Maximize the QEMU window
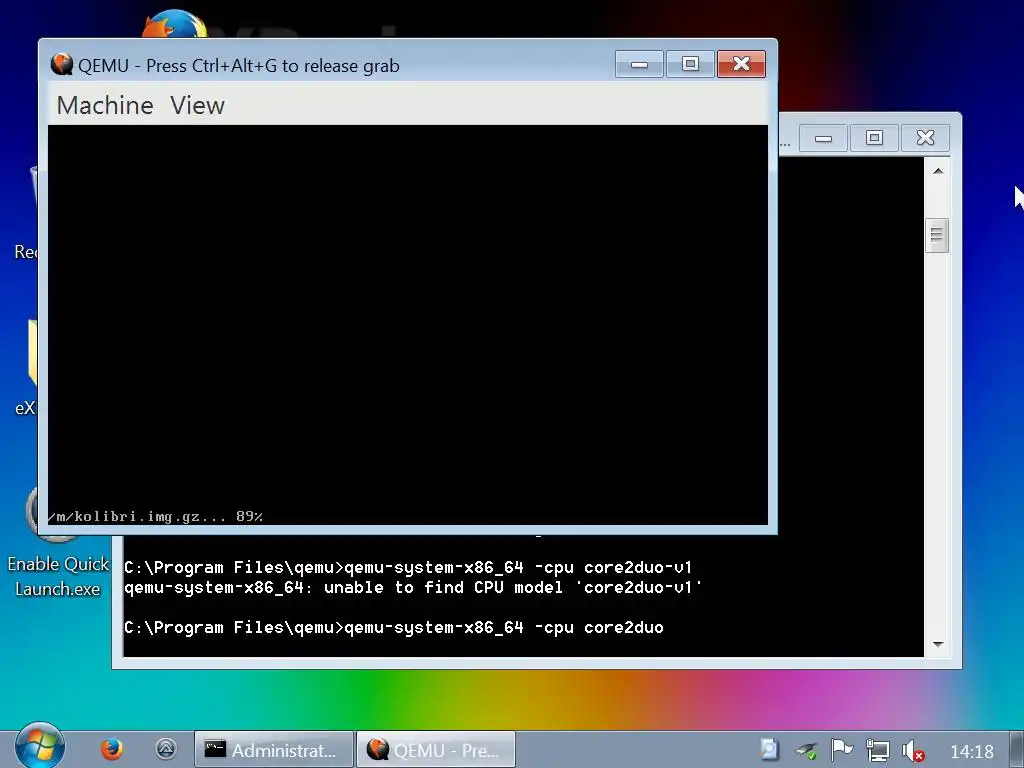Image resolution: width=1024 pixels, height=768 pixels. click(x=690, y=64)
